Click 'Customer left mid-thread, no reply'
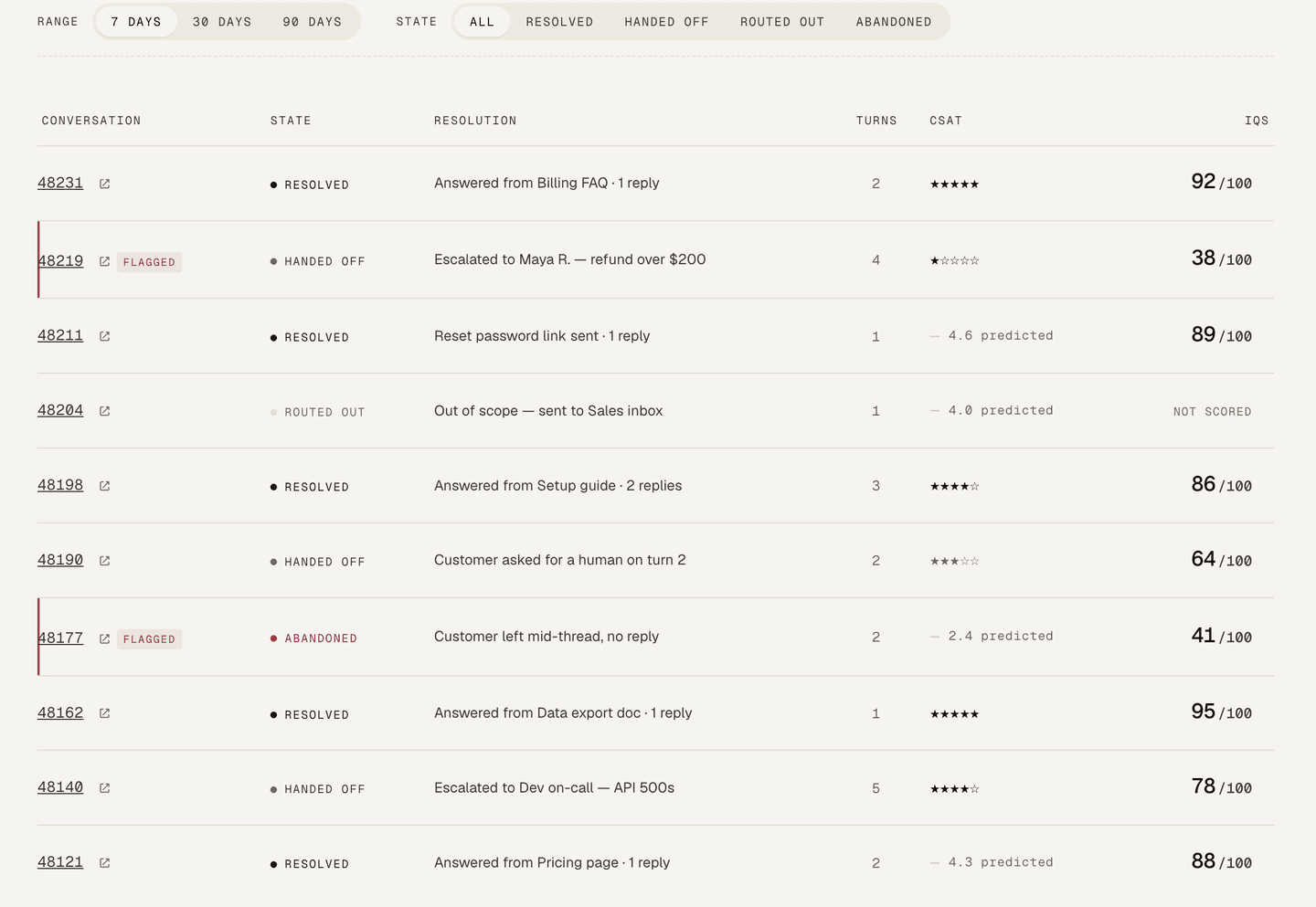1316x907 pixels. [547, 637]
